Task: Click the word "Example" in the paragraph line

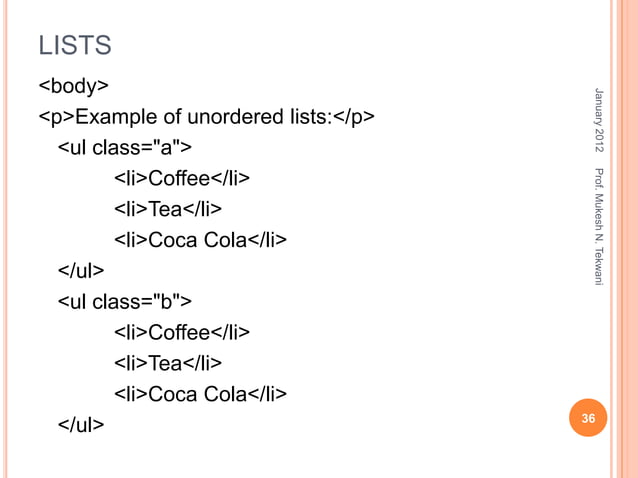Action: [112, 118]
